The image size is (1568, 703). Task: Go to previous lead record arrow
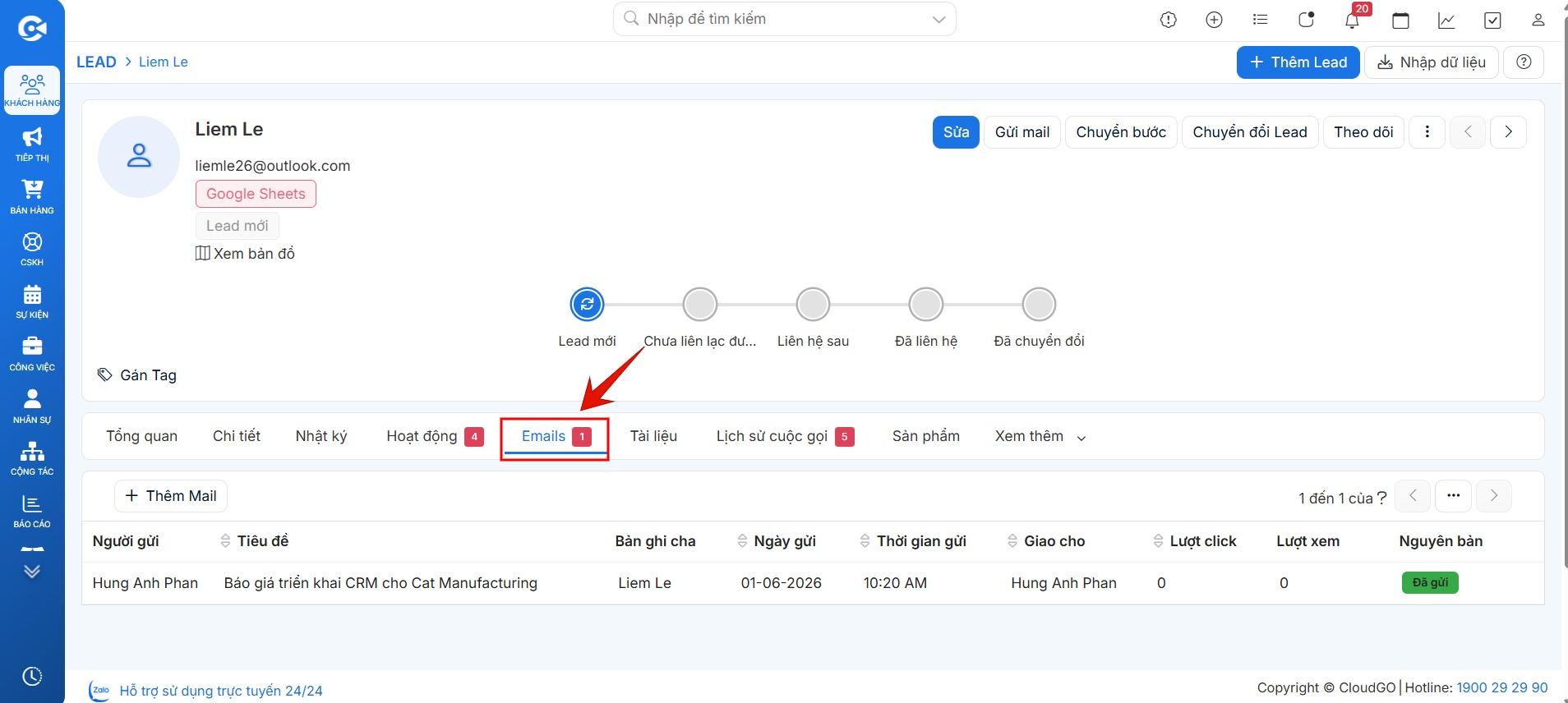click(x=1468, y=132)
